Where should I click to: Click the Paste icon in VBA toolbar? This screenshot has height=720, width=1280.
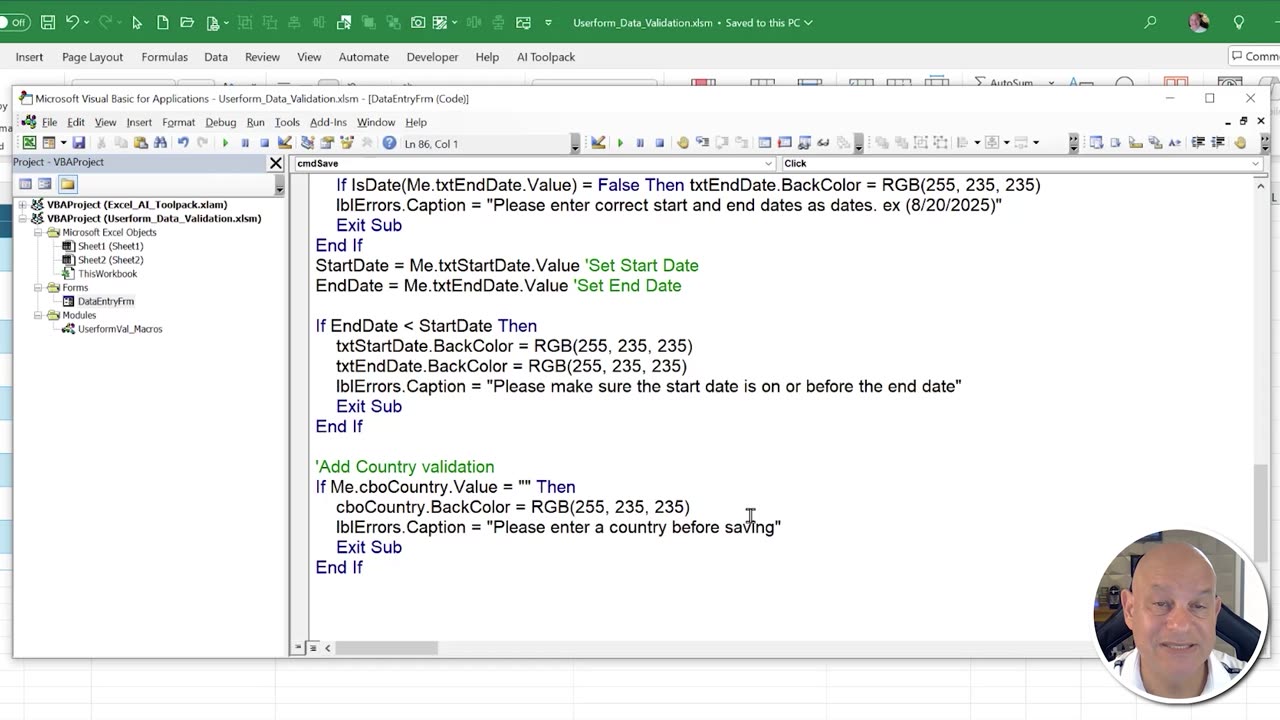140,143
